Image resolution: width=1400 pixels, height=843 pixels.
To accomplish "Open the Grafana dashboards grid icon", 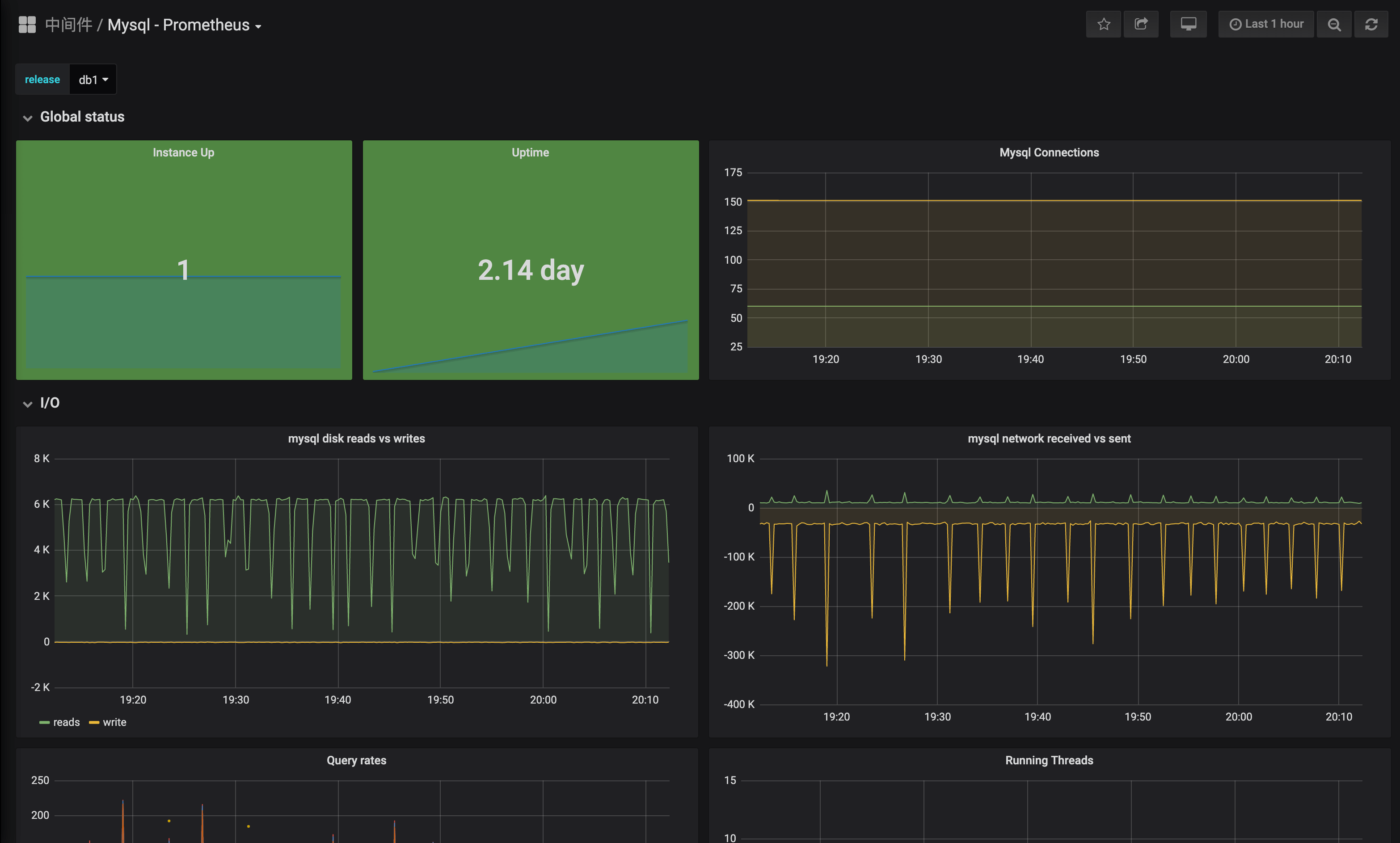I will [27, 25].
